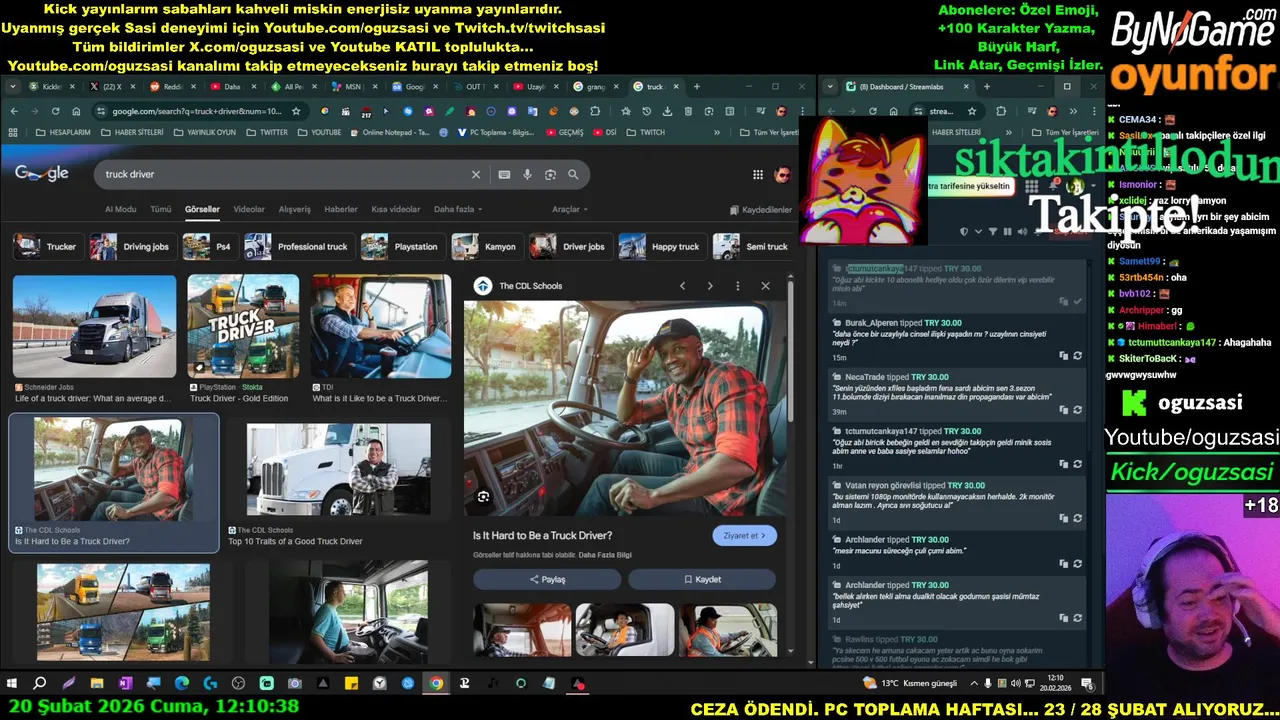Open Top 10 Traits of a Good Truck Driver result
The height and width of the screenshot is (720, 1280).
[x=339, y=470]
